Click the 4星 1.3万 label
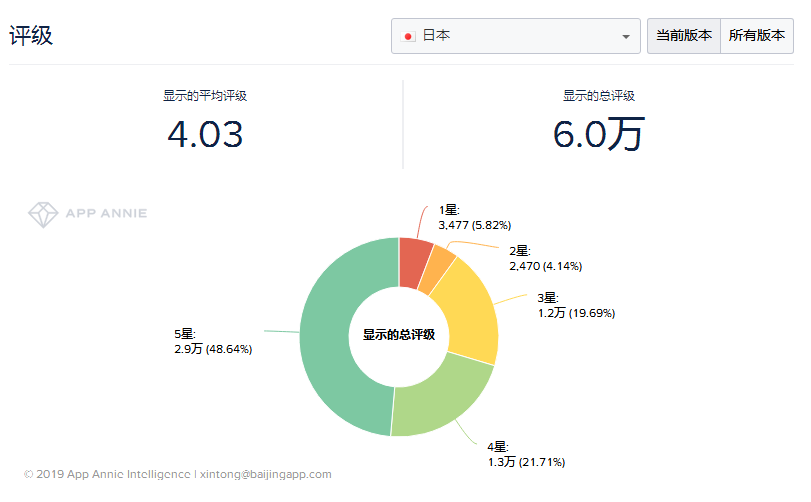The width and height of the screenshot is (811, 502). (525, 454)
